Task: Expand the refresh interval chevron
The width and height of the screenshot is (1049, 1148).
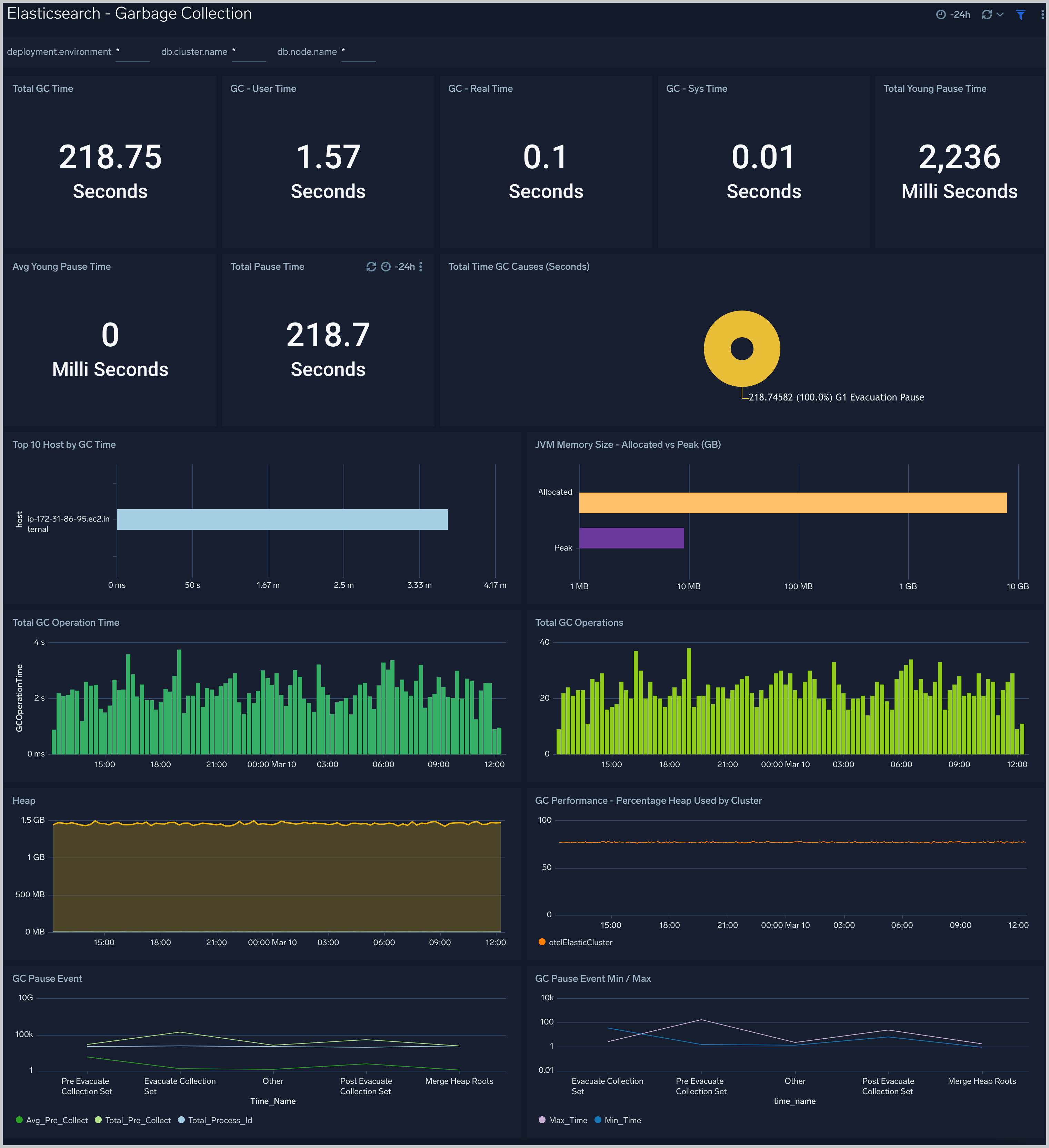Action: tap(1000, 14)
